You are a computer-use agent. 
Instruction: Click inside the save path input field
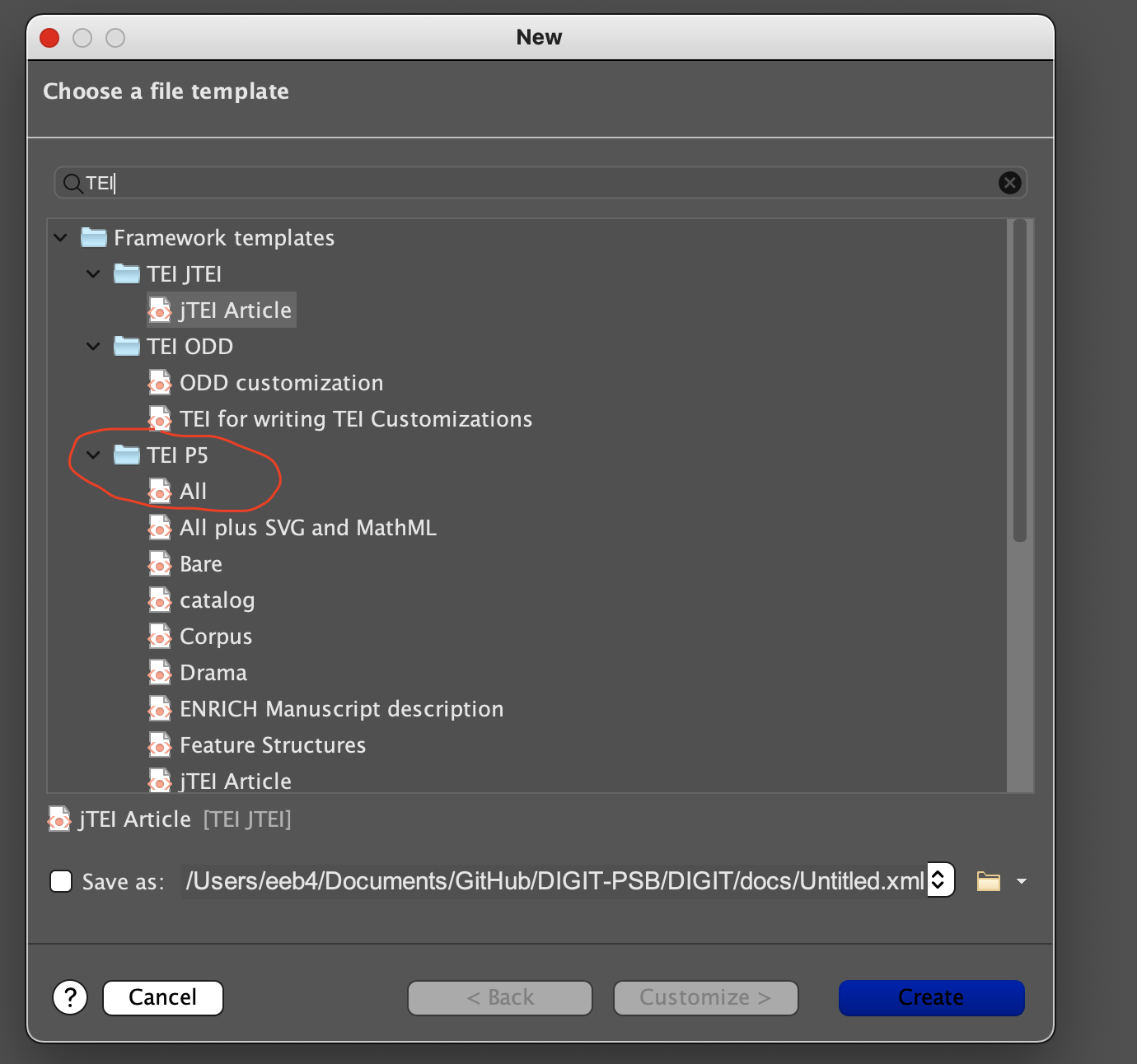coord(552,880)
